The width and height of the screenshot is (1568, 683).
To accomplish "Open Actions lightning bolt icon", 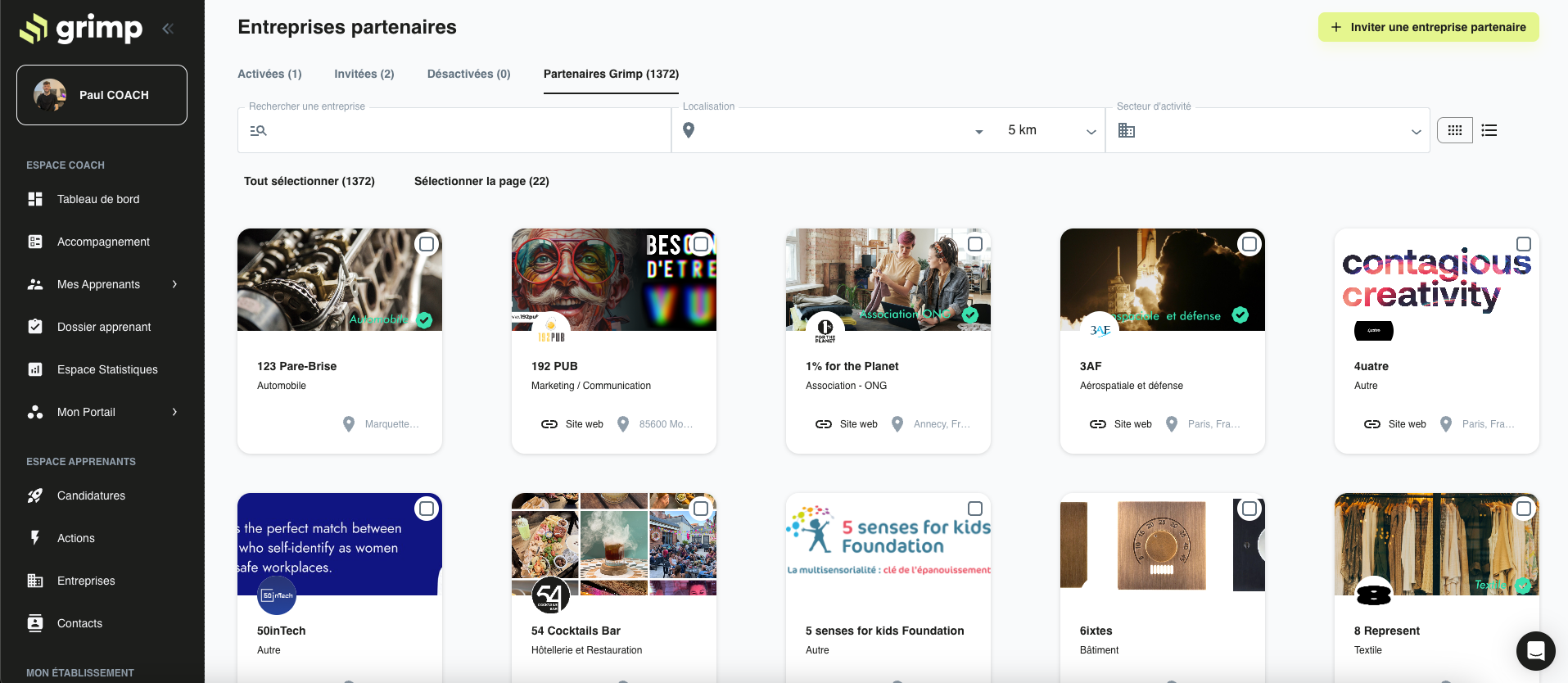I will click(x=35, y=538).
